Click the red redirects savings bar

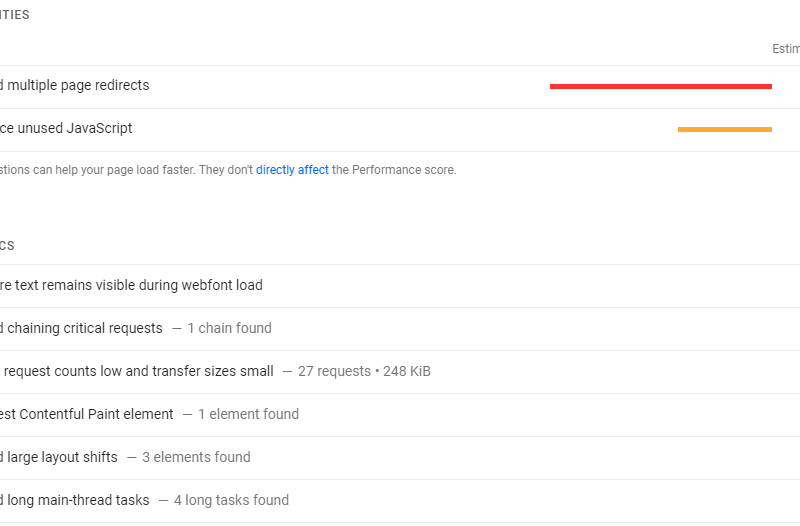(660, 87)
